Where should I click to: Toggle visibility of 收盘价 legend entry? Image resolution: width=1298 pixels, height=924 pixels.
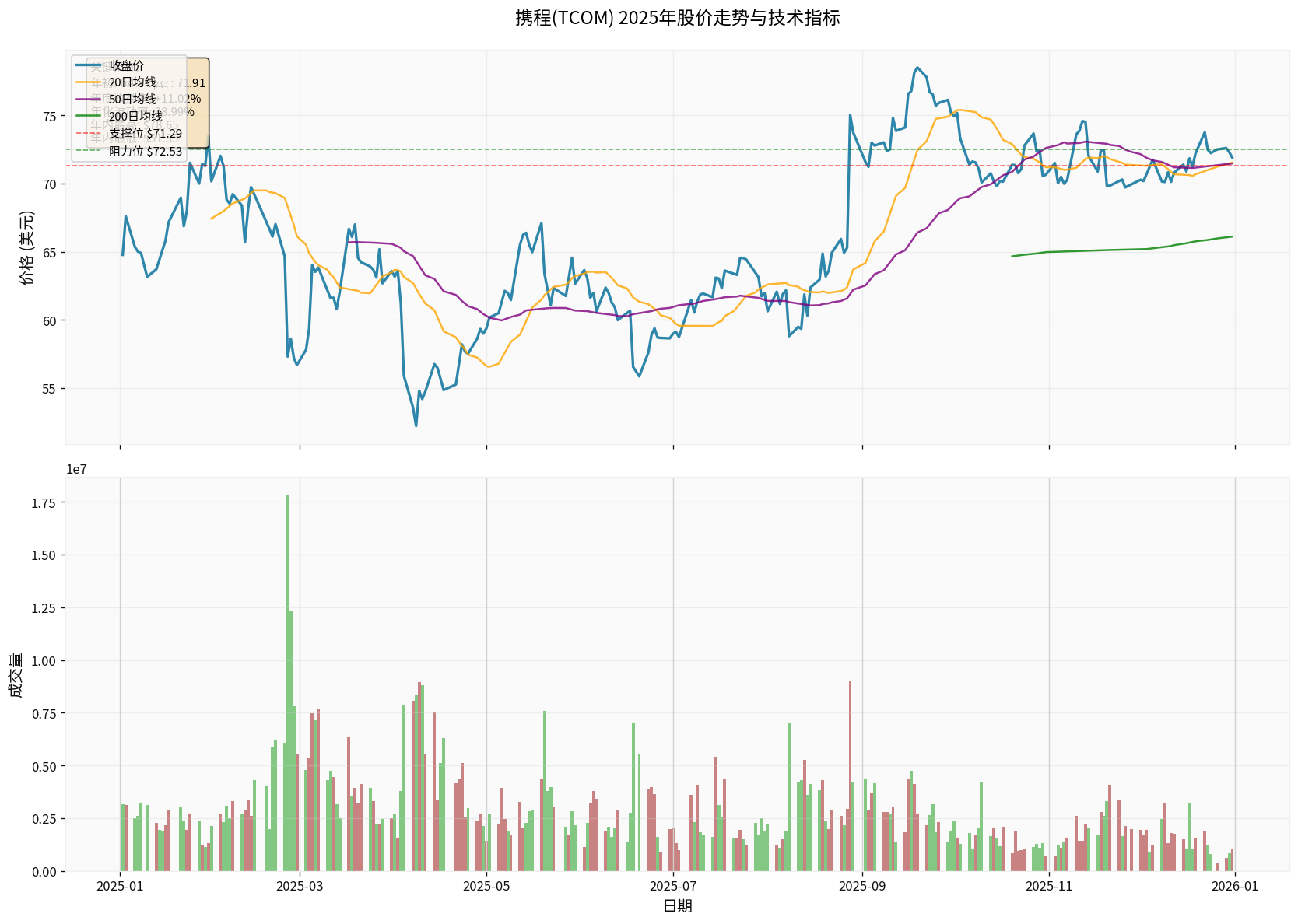coord(125,65)
